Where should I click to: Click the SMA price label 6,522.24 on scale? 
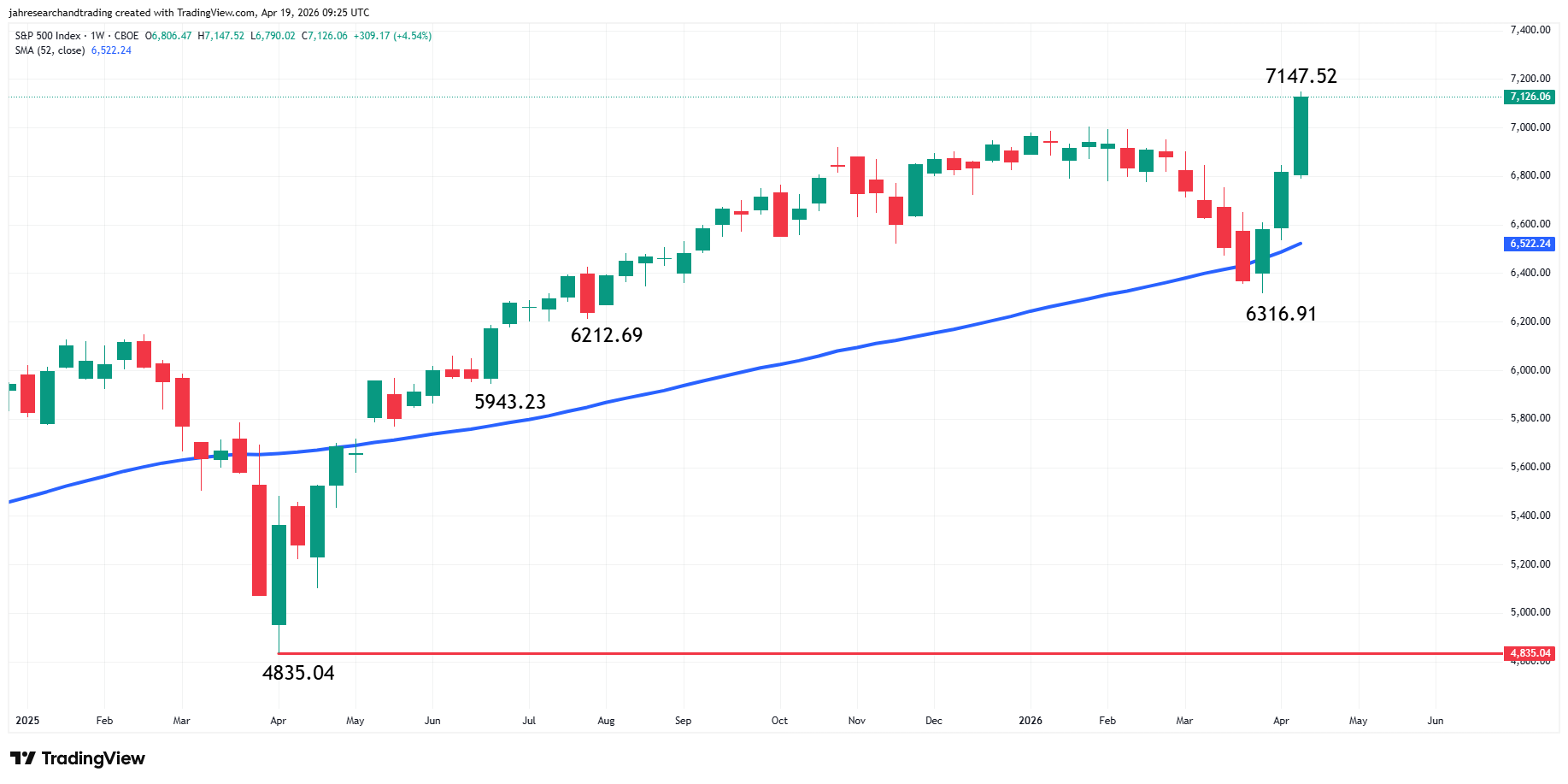coord(1530,244)
